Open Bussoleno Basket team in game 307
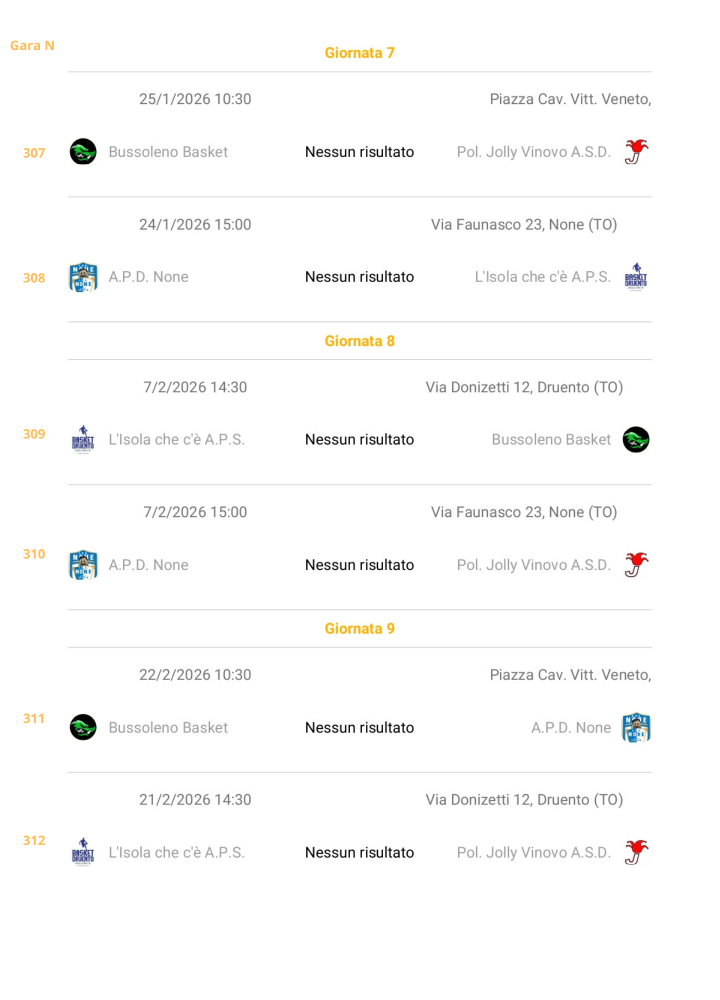This screenshot has height=1000, width=720. [168, 152]
